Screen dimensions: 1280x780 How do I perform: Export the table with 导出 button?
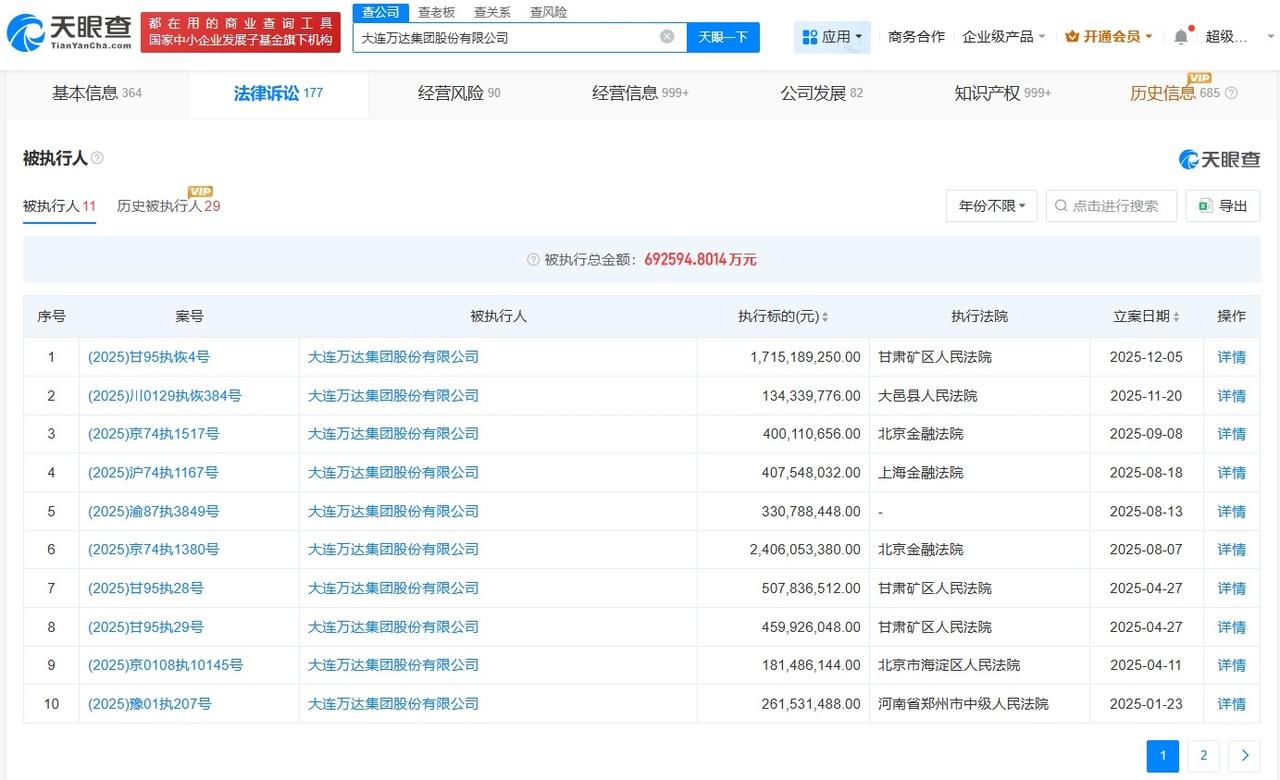(x=1222, y=206)
